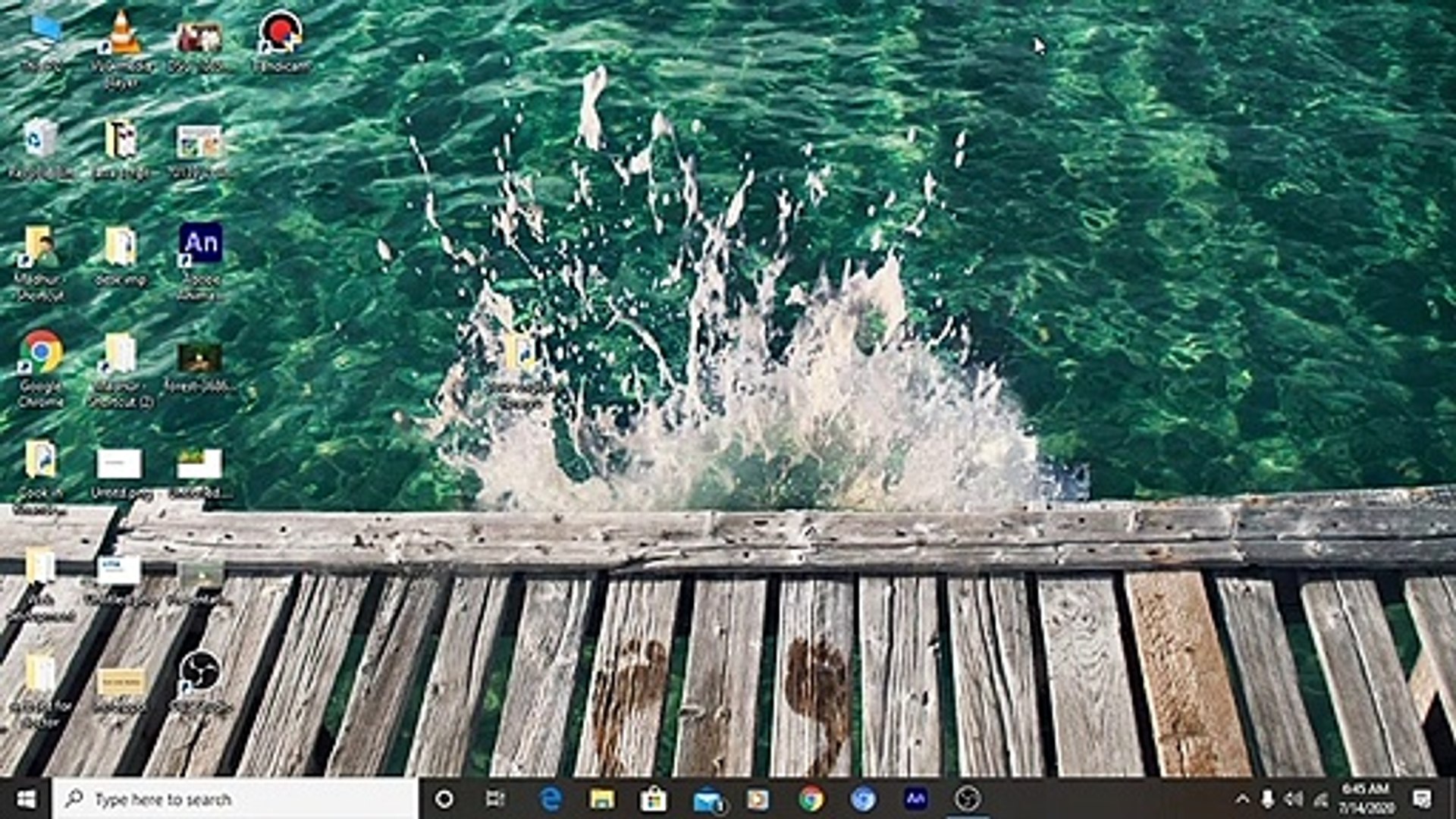
Task: Open Adobe Animate from the taskbar
Action: 915,799
